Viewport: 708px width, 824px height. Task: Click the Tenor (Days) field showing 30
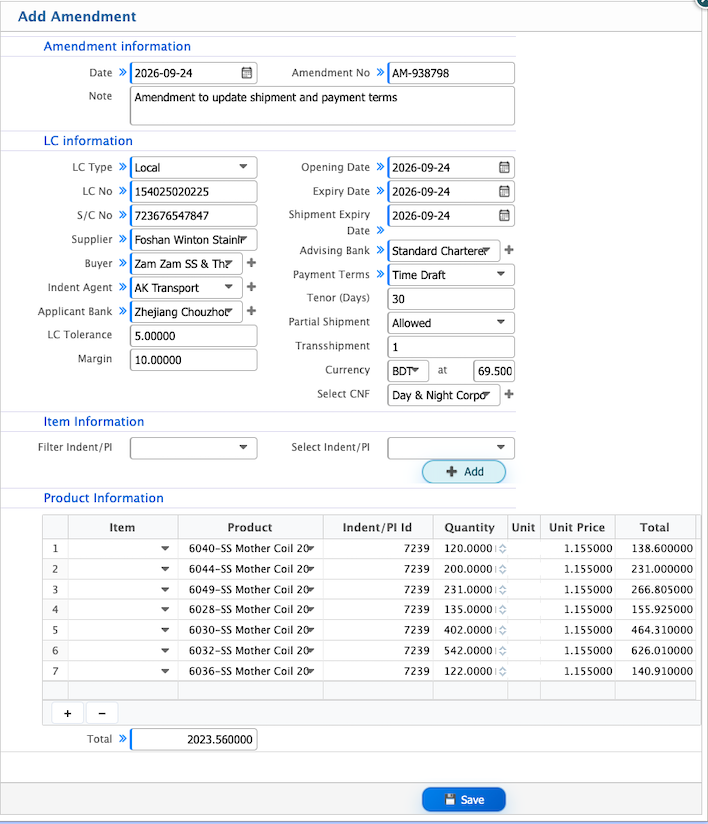coord(451,299)
